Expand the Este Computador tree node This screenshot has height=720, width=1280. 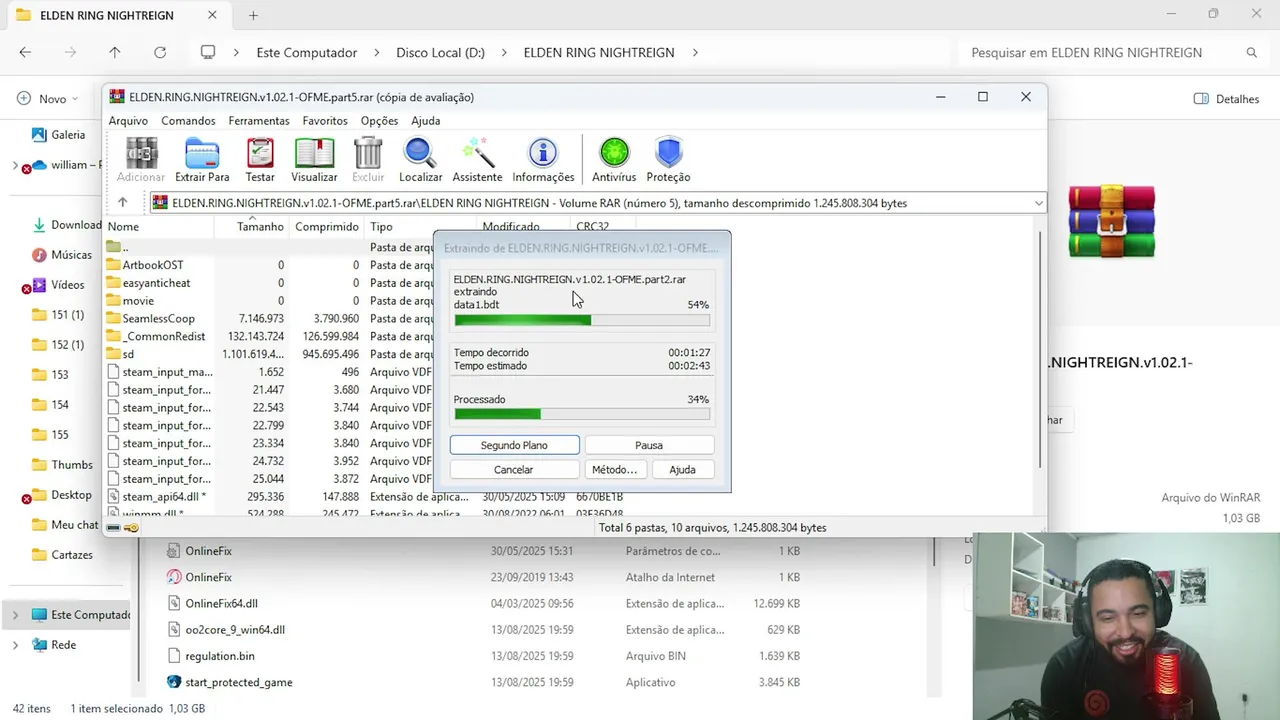(15, 615)
